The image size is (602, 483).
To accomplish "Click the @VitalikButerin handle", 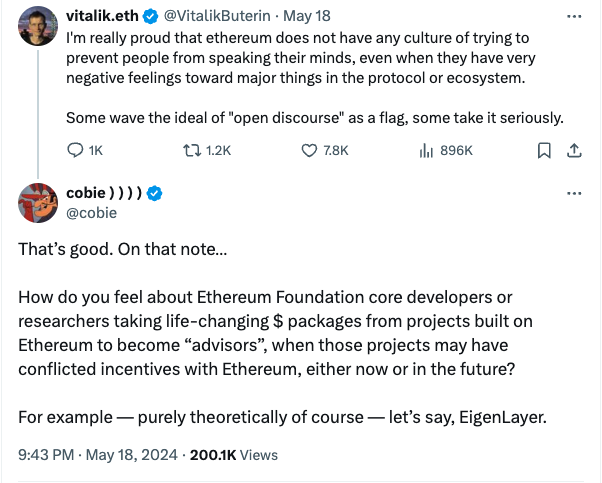I will pyautogui.click(x=224, y=18).
